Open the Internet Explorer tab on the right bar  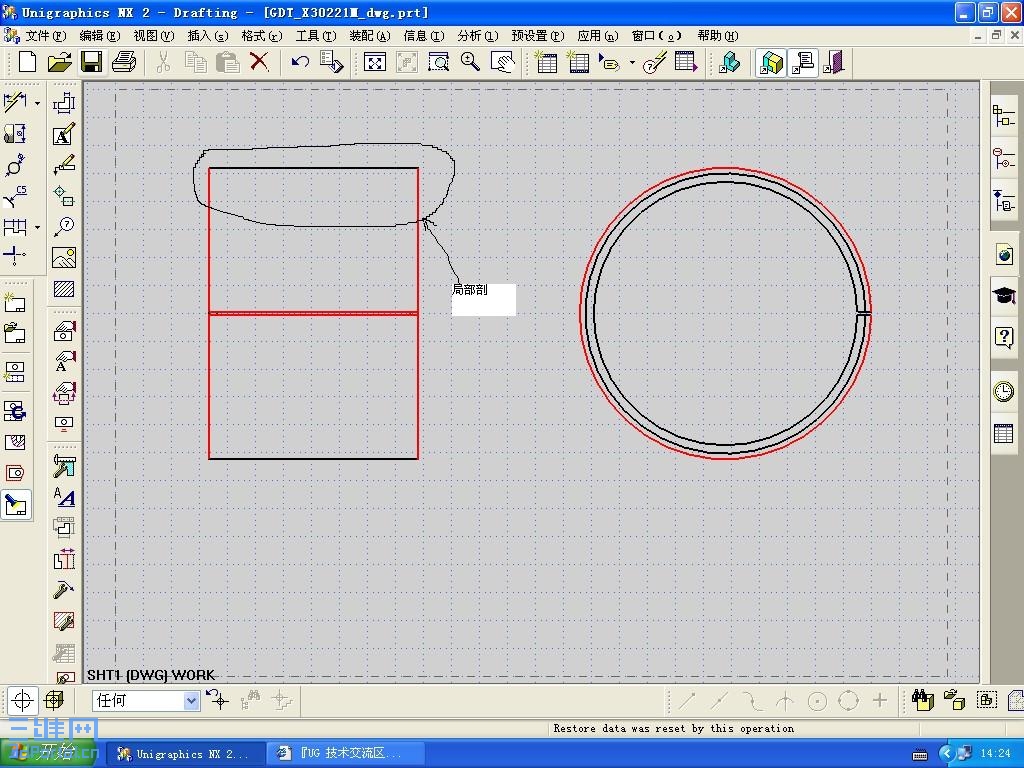pos(1004,254)
